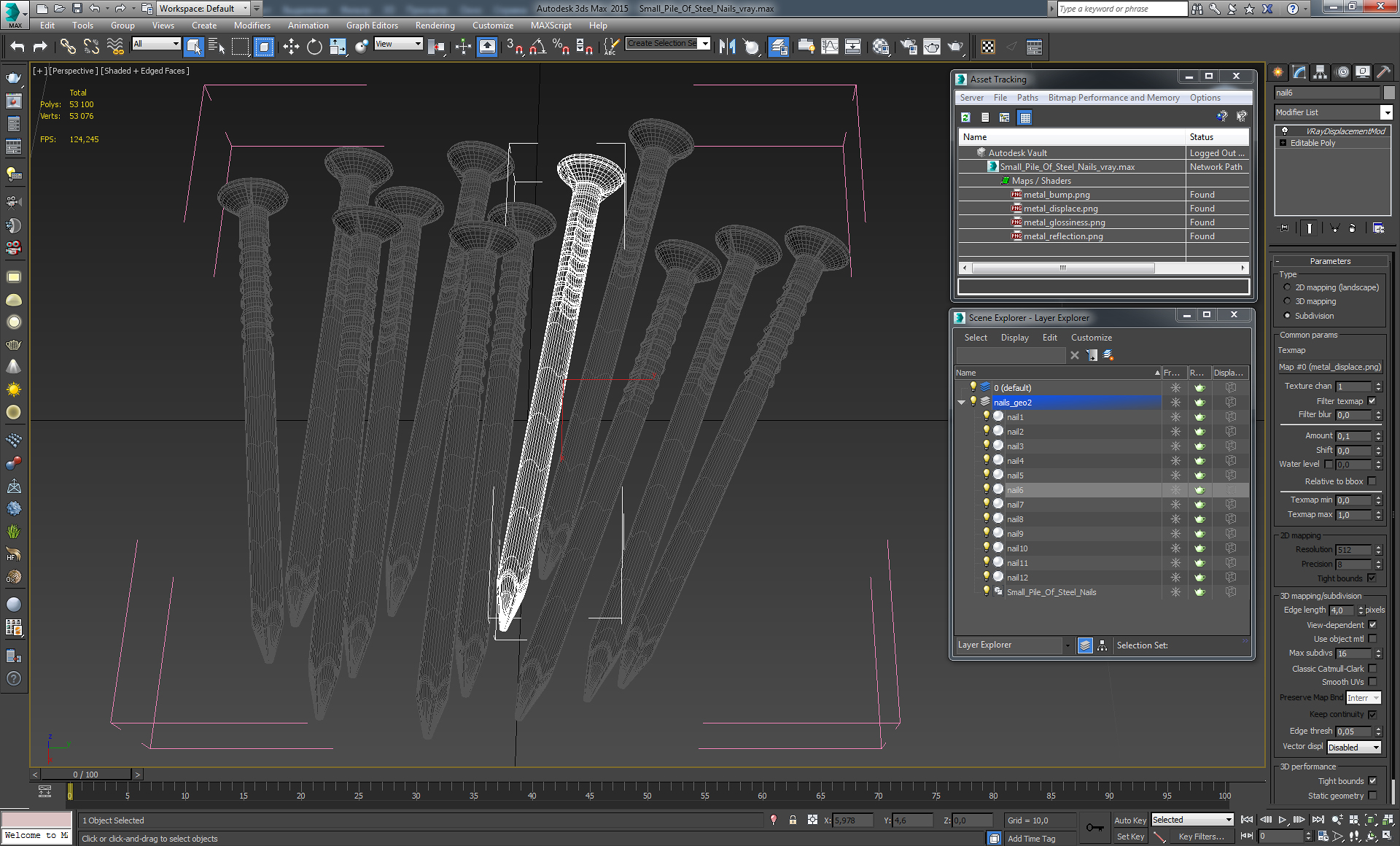Open the reference coordinate View dropdown
Image resolution: width=1400 pixels, height=846 pixels.
pyautogui.click(x=398, y=44)
